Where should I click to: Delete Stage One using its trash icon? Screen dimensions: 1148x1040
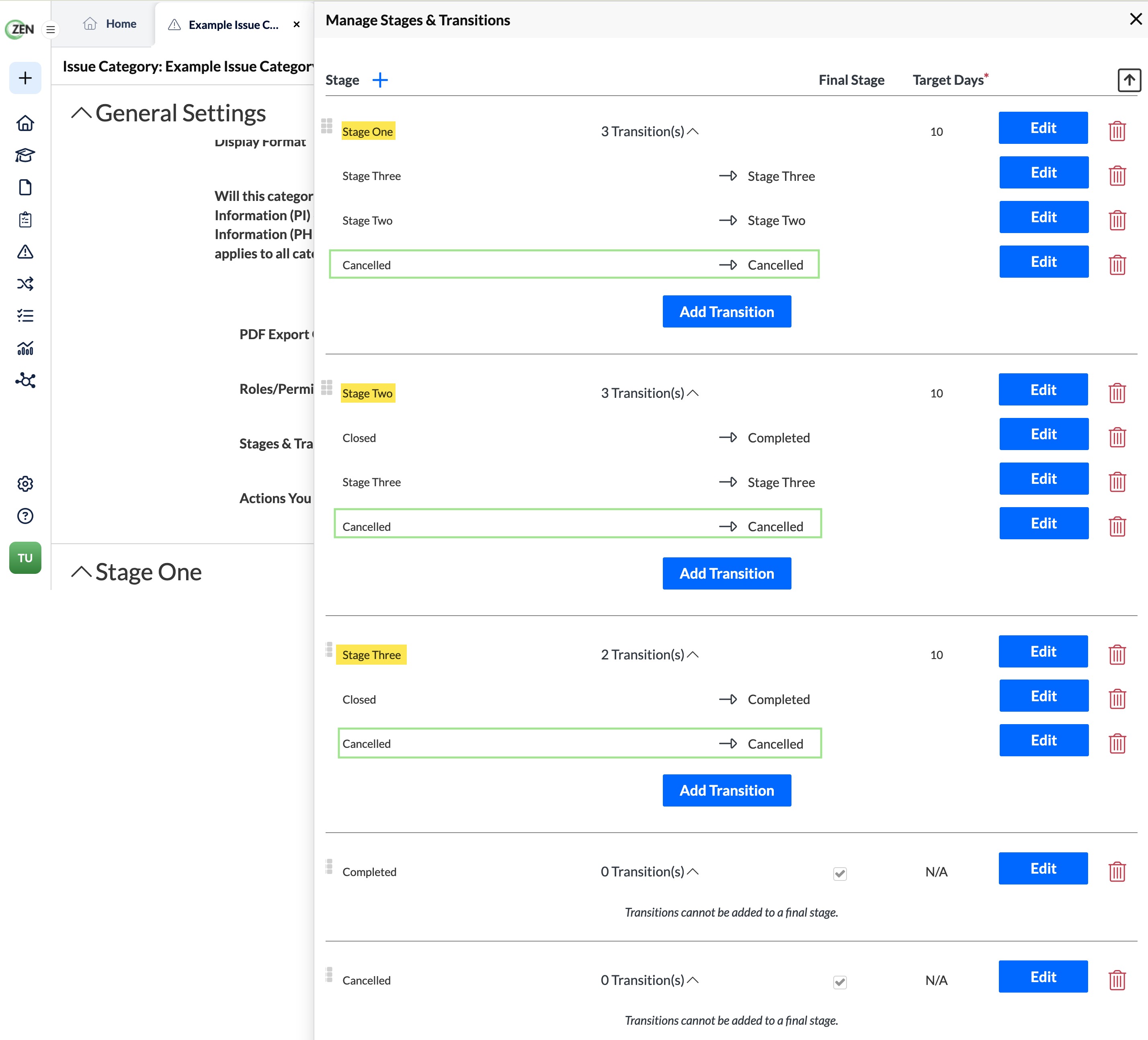[x=1117, y=131]
